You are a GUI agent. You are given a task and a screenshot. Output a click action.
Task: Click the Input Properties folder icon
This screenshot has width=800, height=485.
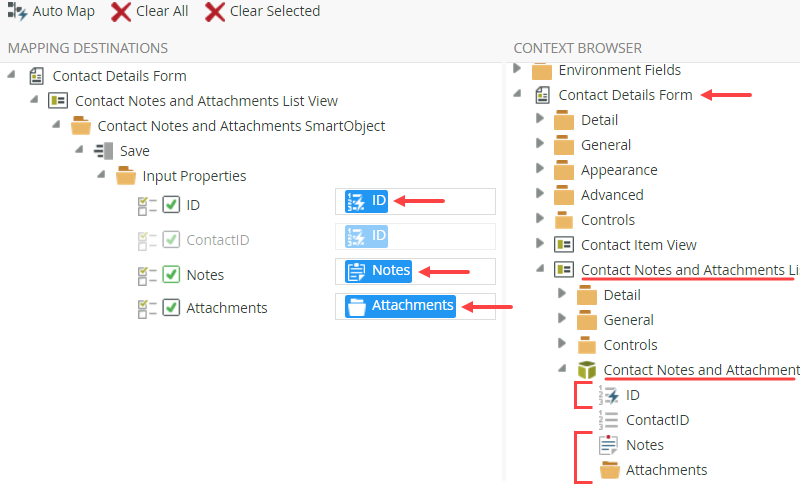click(126, 176)
